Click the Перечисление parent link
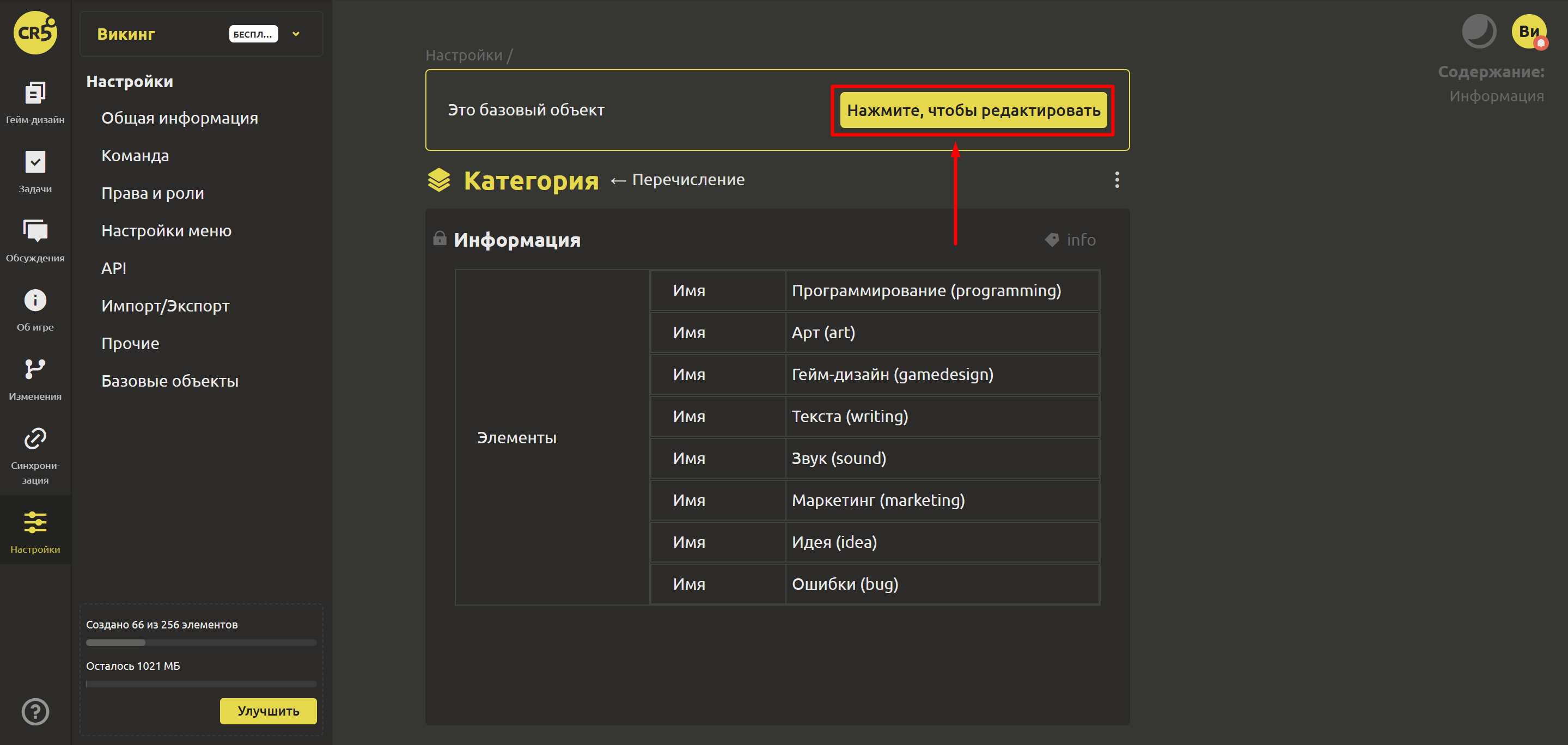Viewport: 1568px width, 745px height. [x=688, y=180]
